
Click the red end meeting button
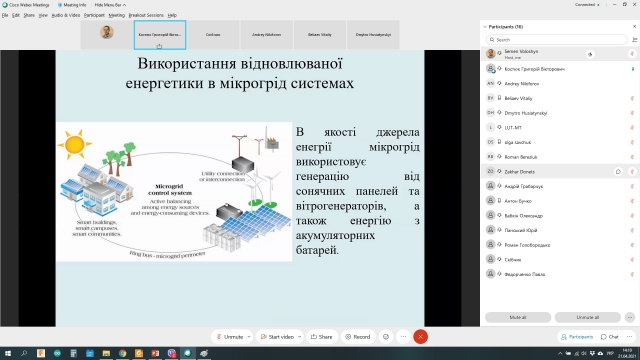click(x=420, y=337)
